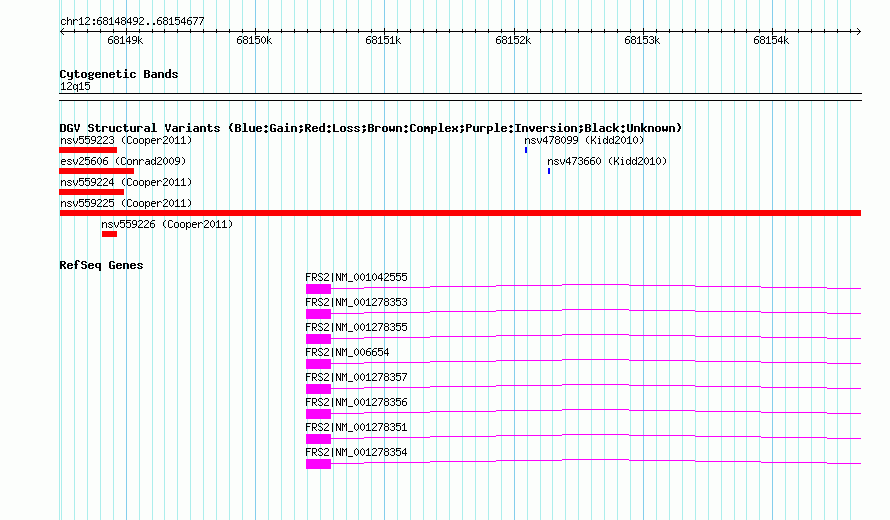Screen dimensions: 890x520
Task: Click magenta exon block of NM_001042555
Action: coord(318,289)
